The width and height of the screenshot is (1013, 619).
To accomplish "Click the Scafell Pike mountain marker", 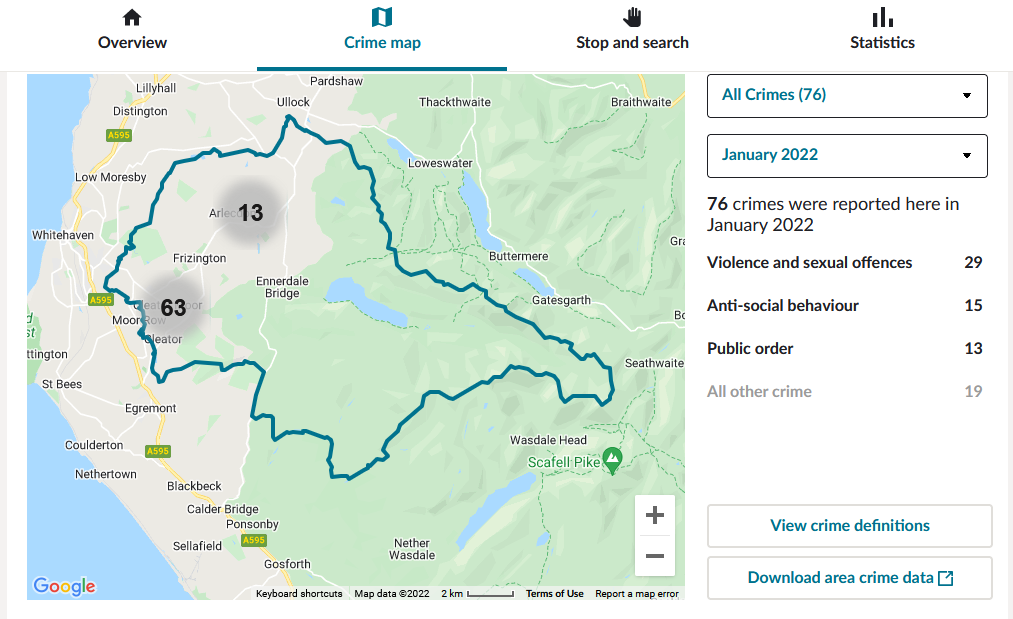I will pyautogui.click(x=612, y=460).
